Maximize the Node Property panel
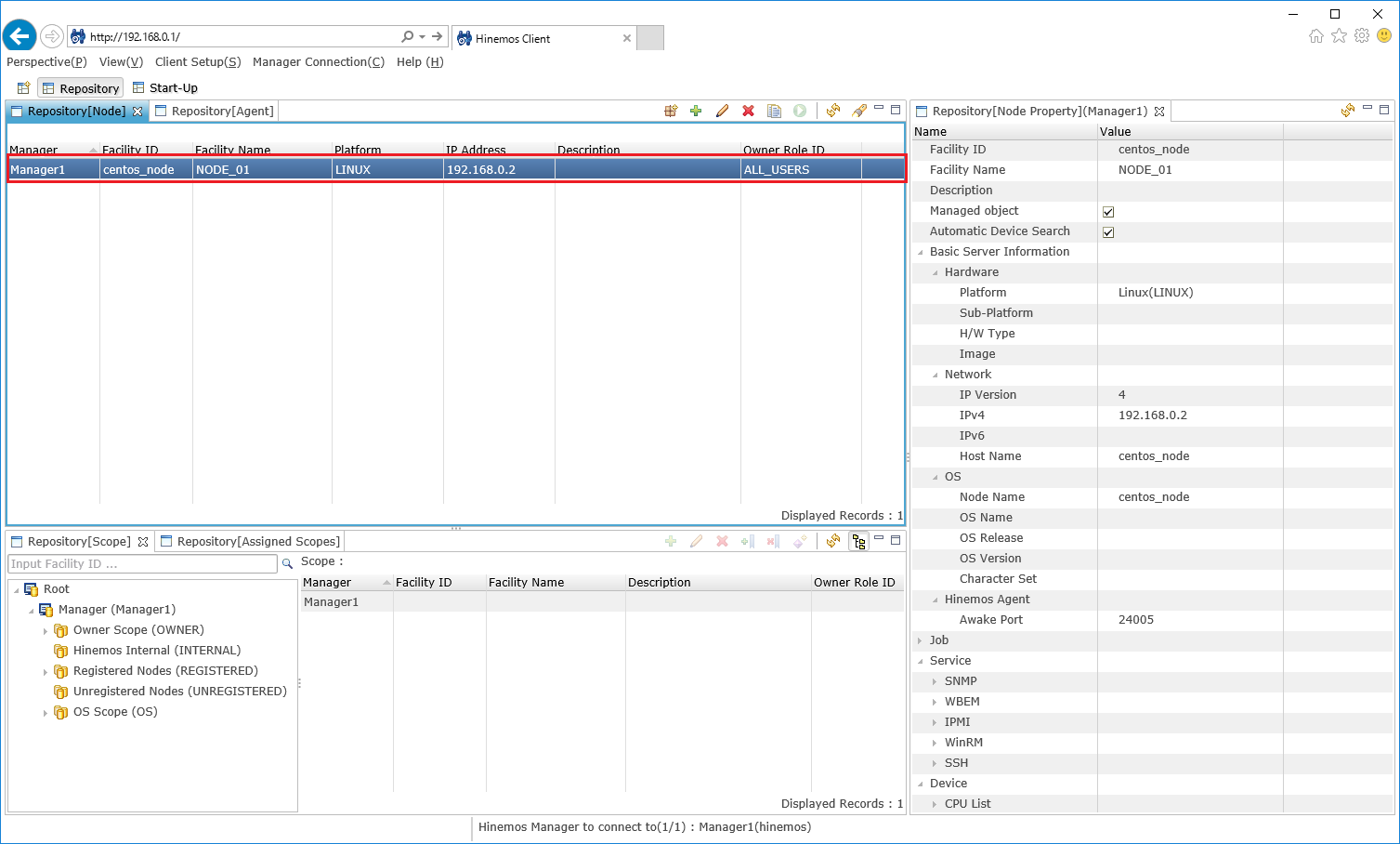 pos(1384,110)
